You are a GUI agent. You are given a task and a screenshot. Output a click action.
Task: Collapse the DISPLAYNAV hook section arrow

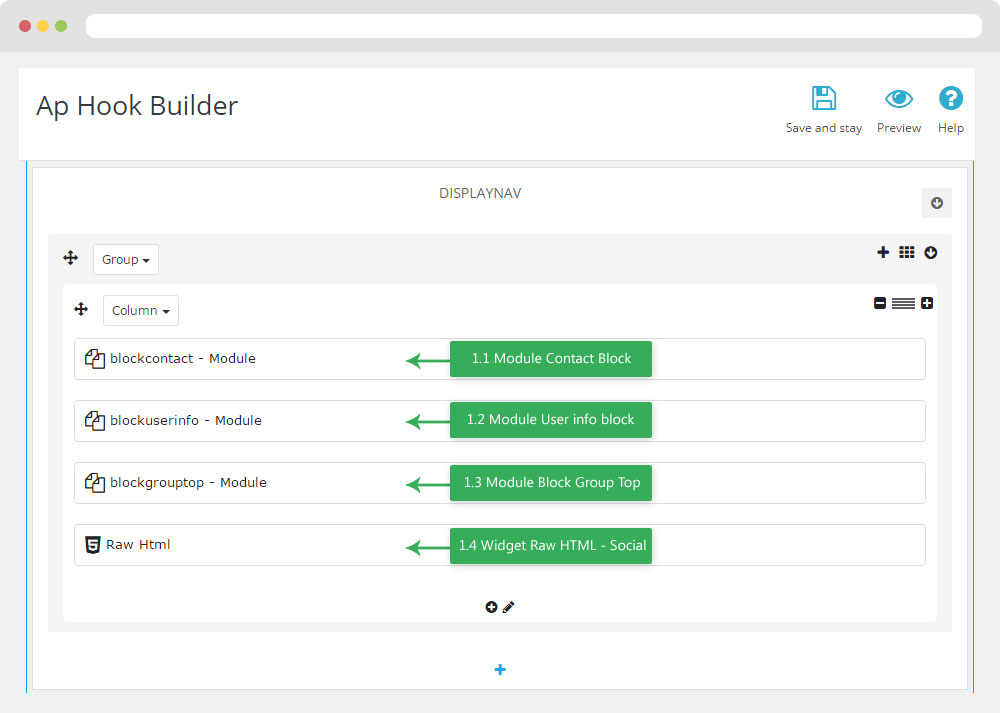click(937, 203)
